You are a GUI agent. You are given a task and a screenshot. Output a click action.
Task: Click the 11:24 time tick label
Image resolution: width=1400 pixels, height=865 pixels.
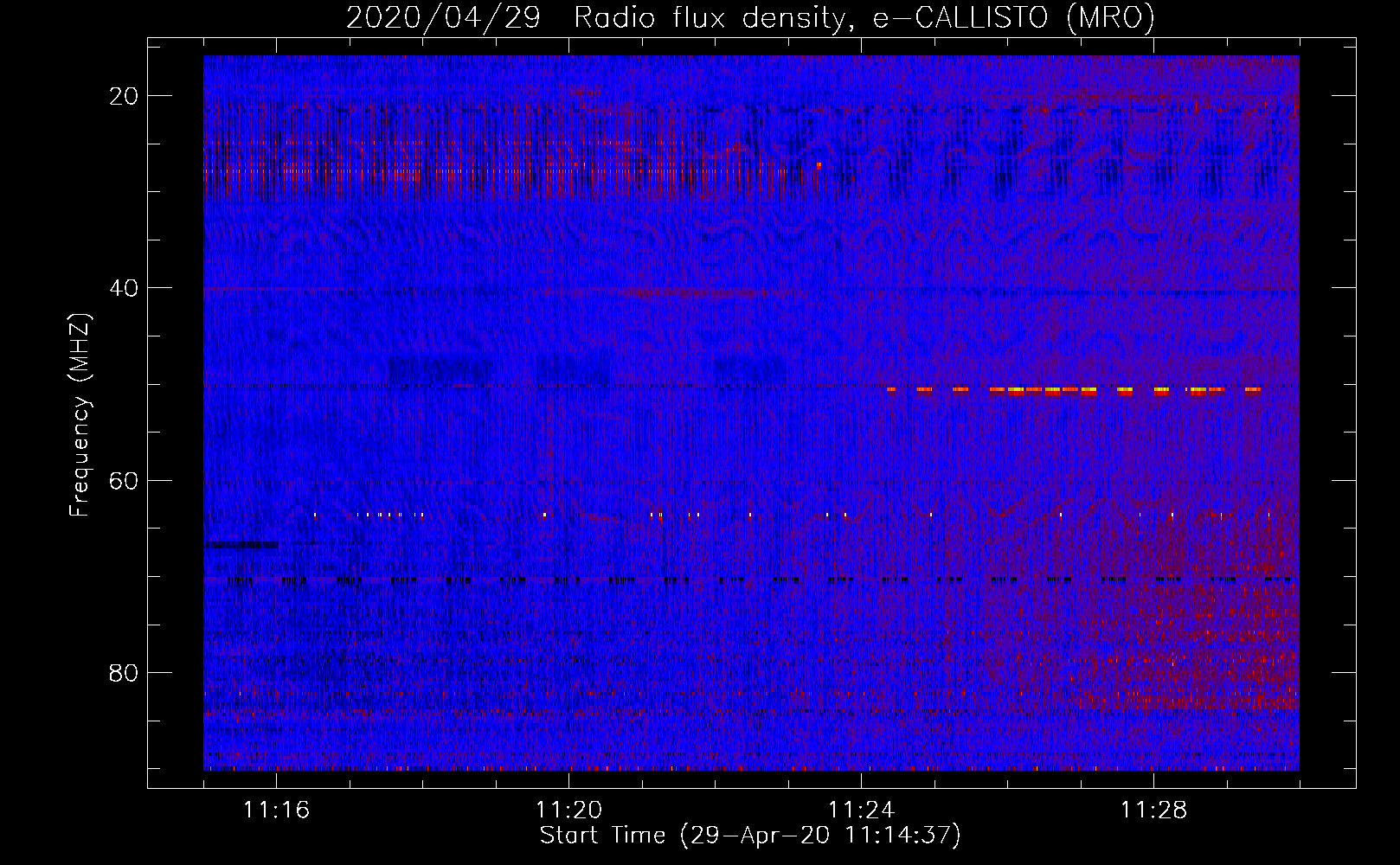click(x=861, y=811)
